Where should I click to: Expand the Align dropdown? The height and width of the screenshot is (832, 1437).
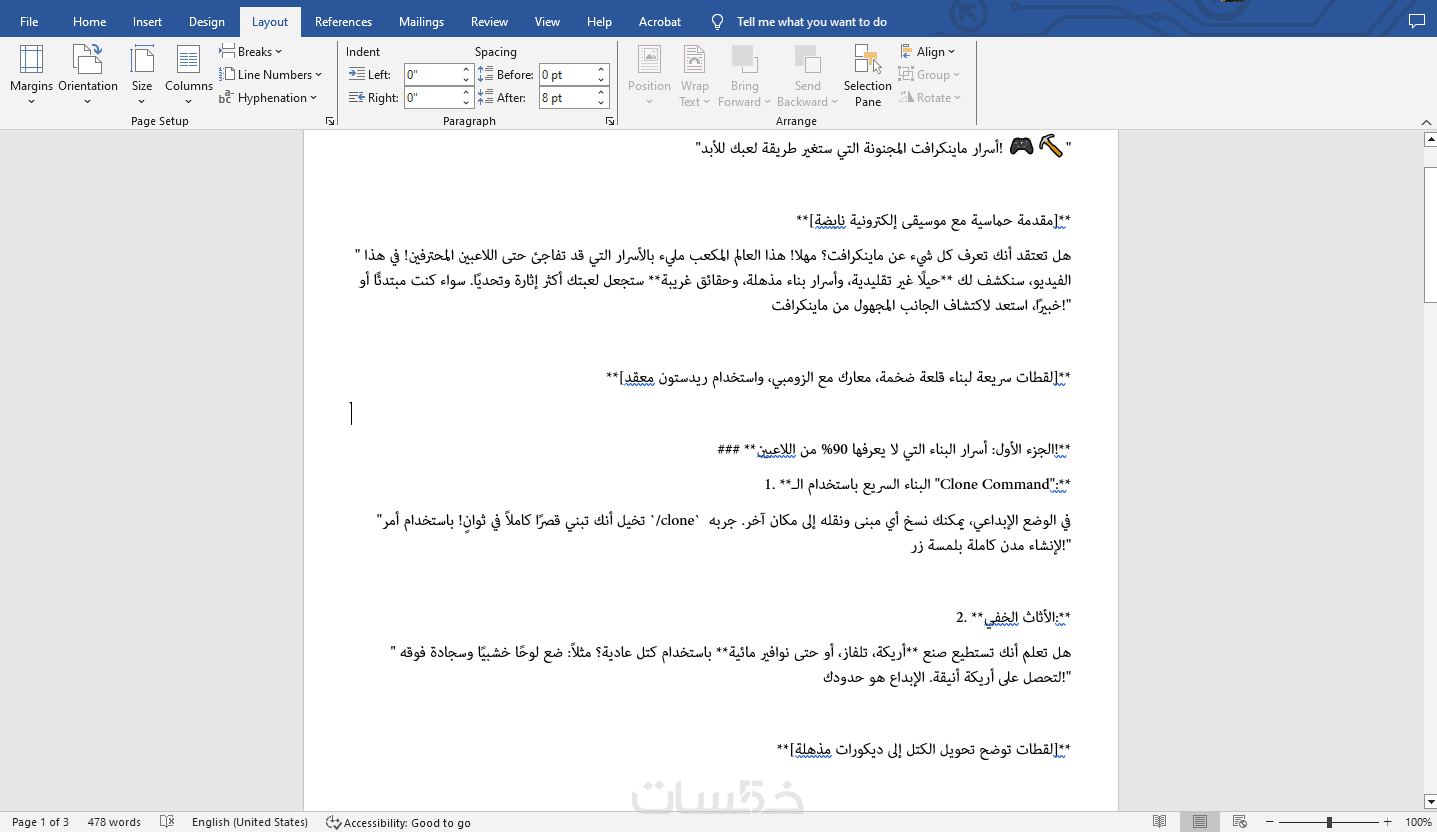[x=928, y=51]
